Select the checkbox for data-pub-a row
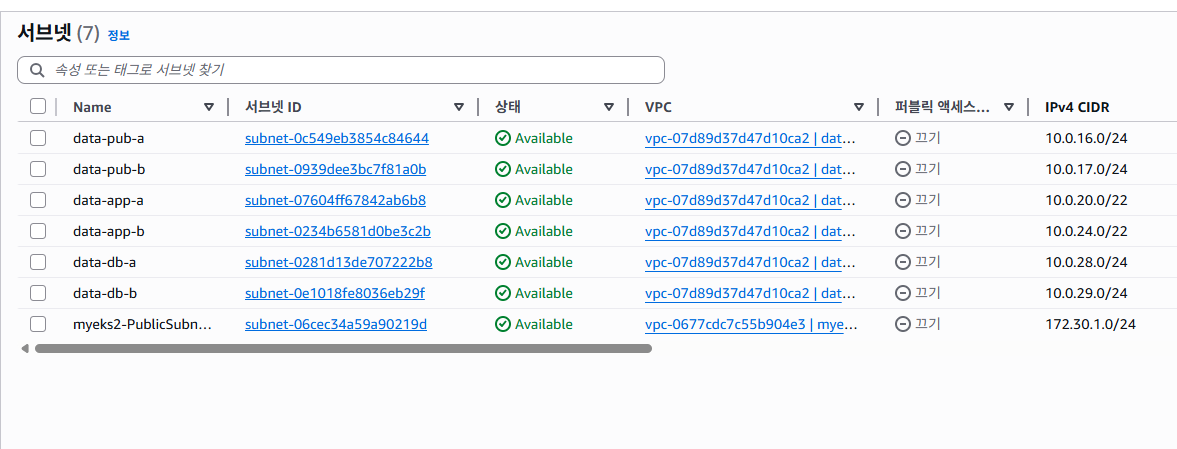 coord(38,138)
